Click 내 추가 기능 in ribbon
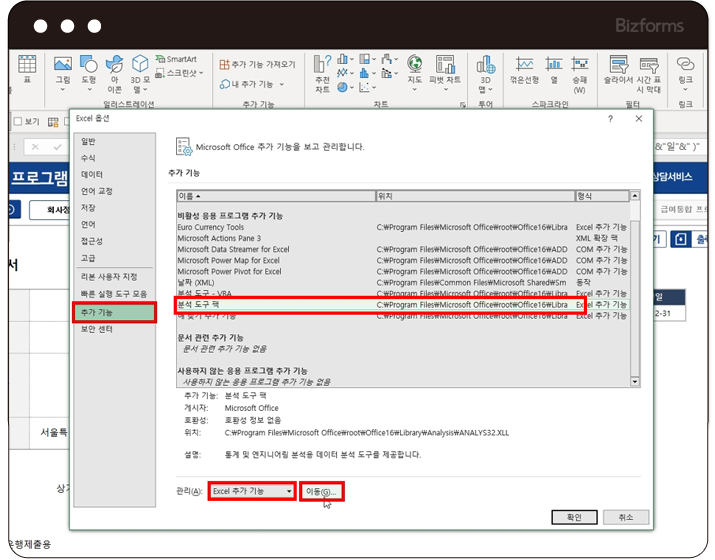Screen dimensions: 715x560 (247, 84)
